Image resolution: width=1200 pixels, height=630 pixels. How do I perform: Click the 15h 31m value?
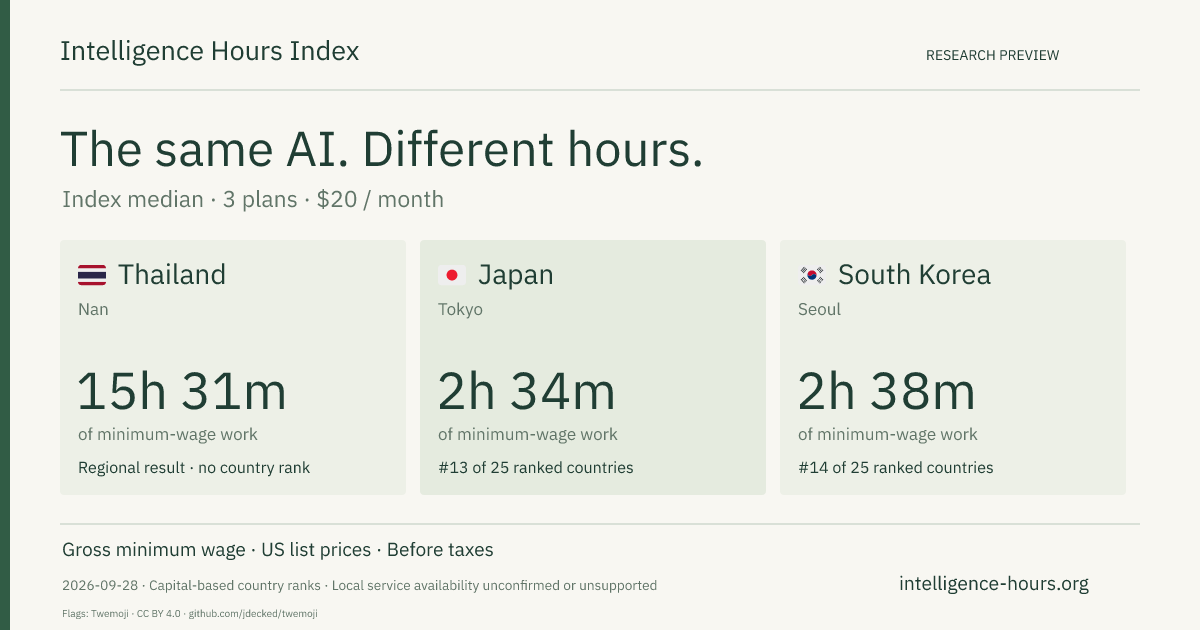[182, 391]
